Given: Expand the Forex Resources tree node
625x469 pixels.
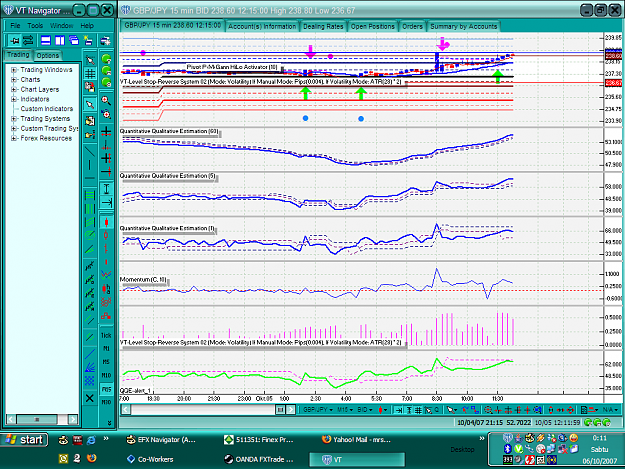Looking at the screenshot, I should pyautogui.click(x=14, y=138).
